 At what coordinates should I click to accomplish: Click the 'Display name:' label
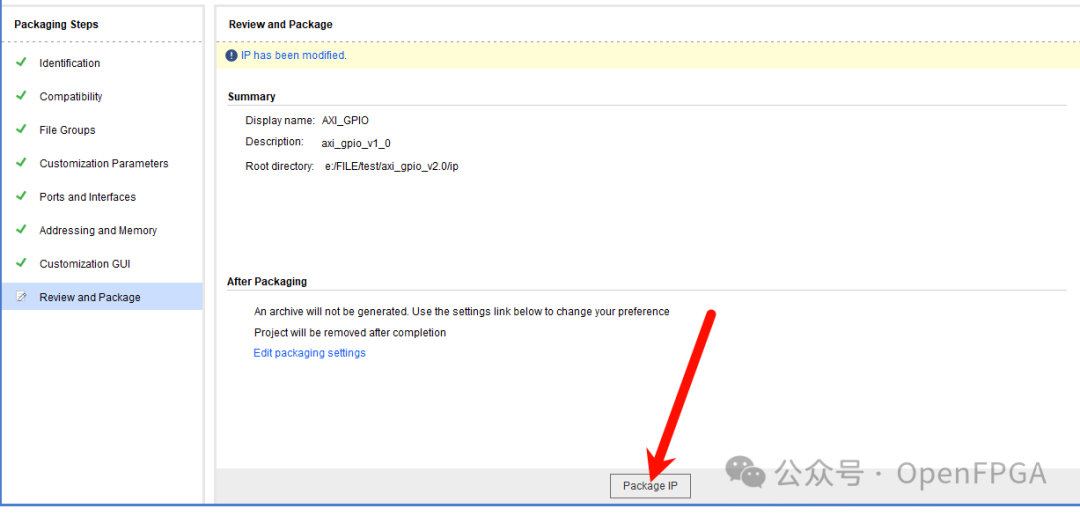280,120
